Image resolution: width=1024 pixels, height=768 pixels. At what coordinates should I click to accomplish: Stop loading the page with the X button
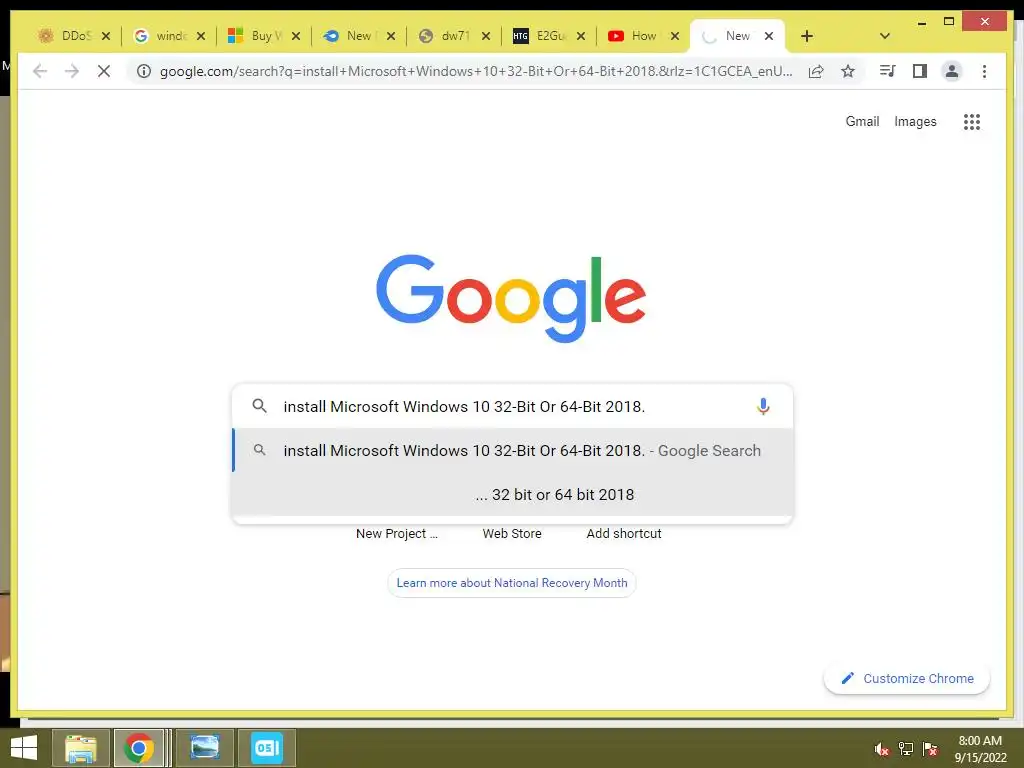[104, 71]
